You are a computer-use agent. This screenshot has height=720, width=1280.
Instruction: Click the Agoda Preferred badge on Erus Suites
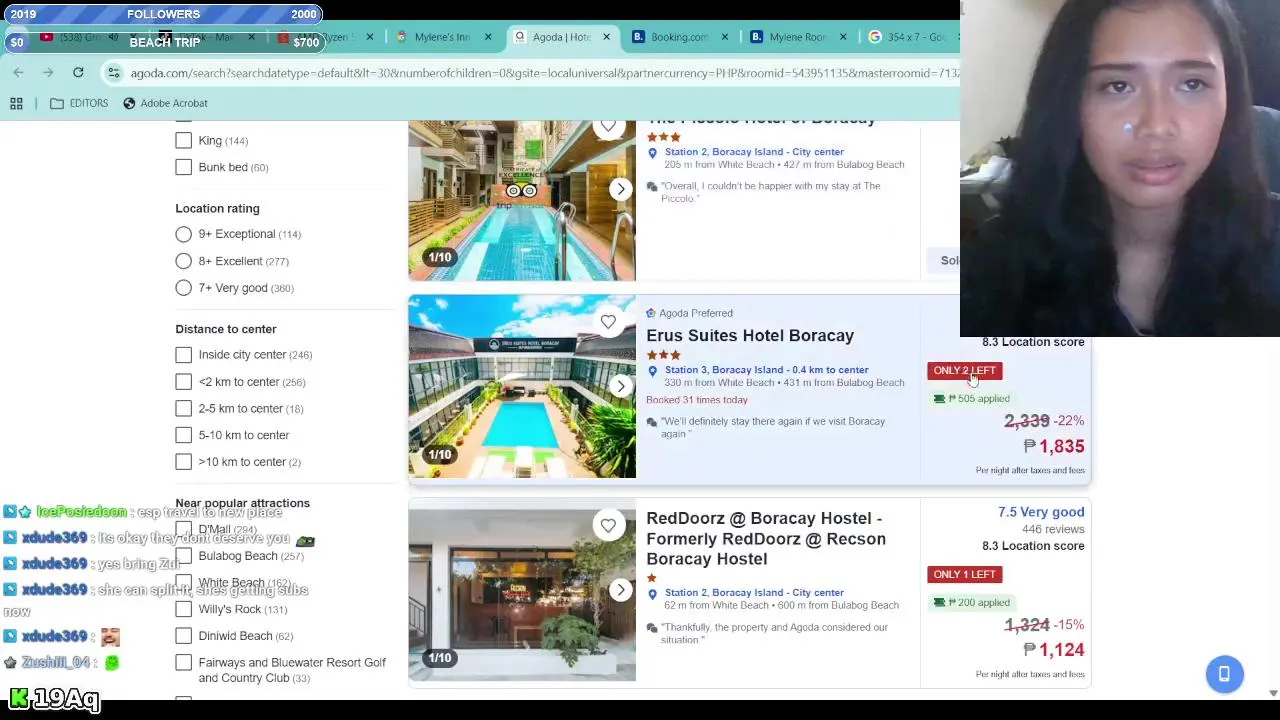tap(689, 314)
